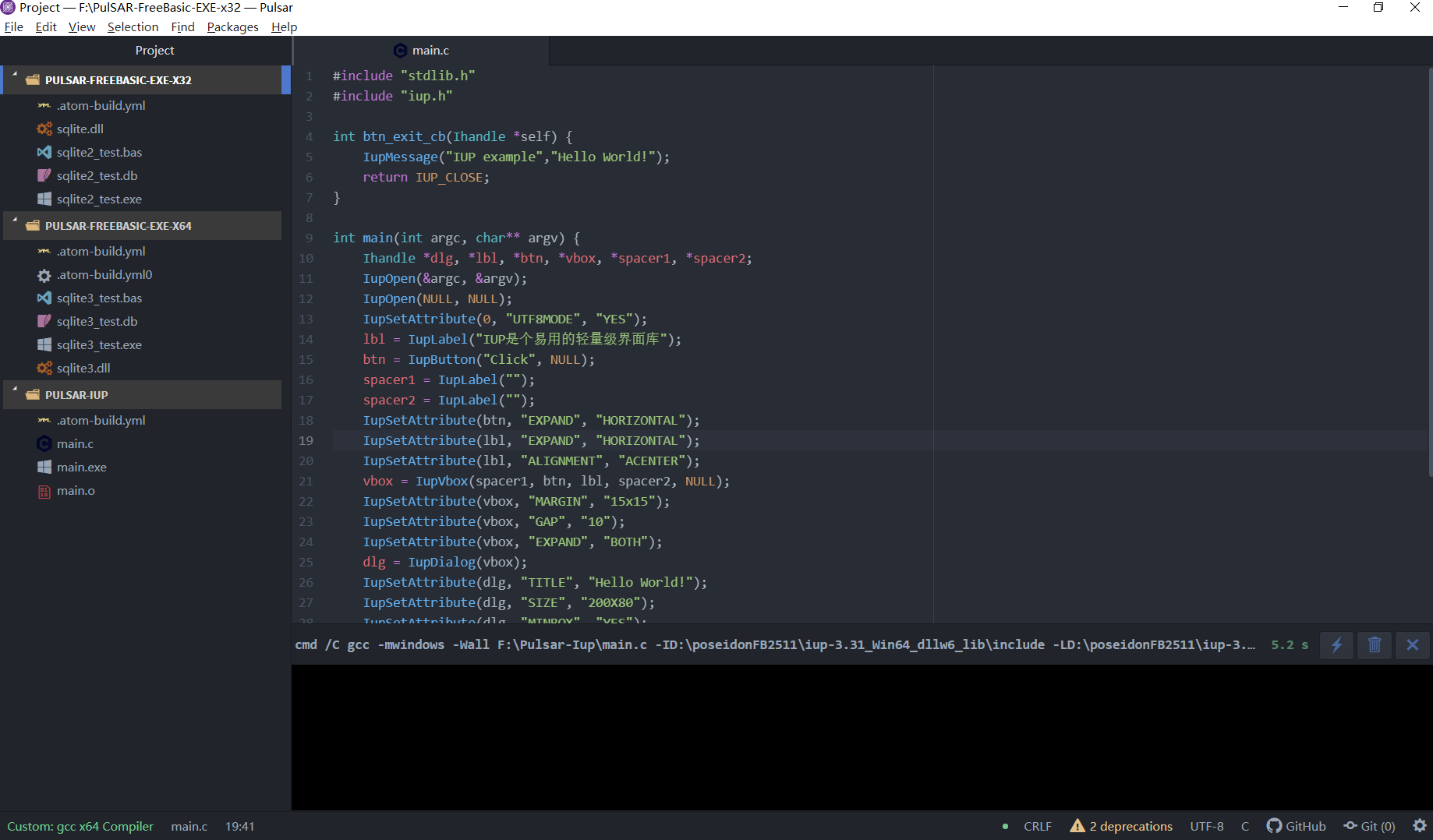Click the sqlite3_test.bas file icon
Viewport: 1433px width, 840px height.
click(x=44, y=298)
